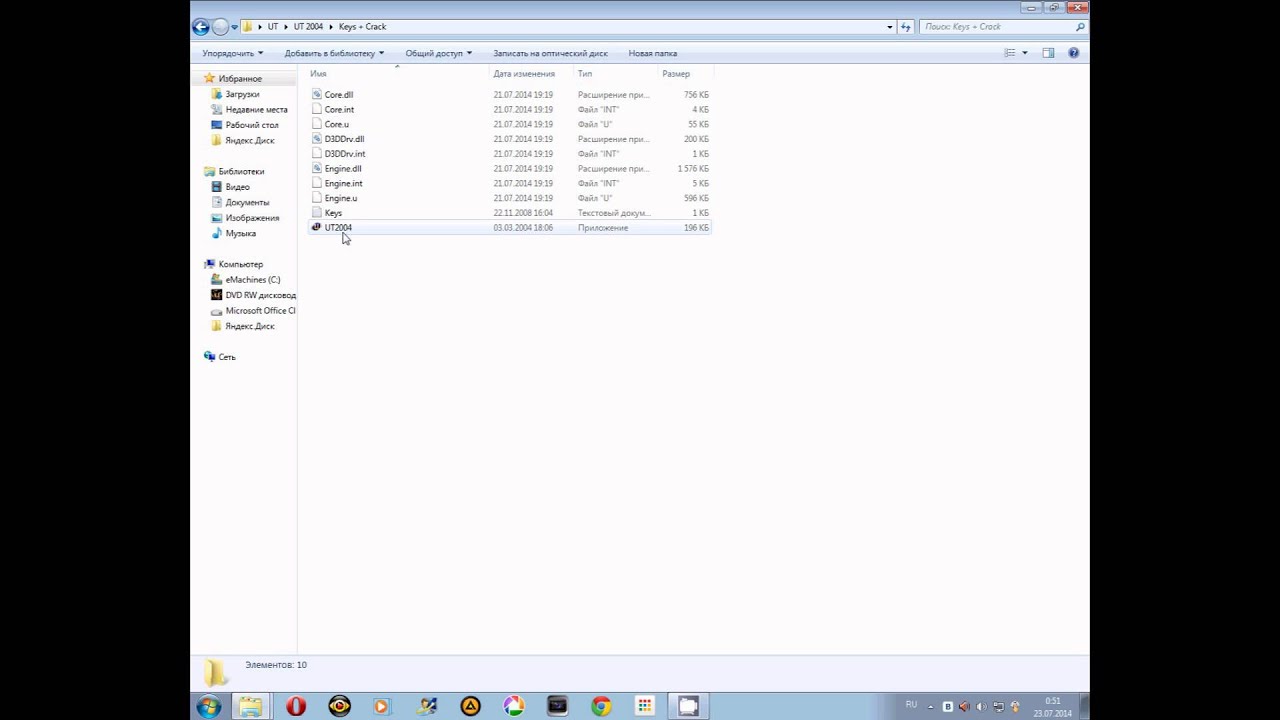
Task: Click the UT 2004 breadcrumb segment
Action: 308,27
